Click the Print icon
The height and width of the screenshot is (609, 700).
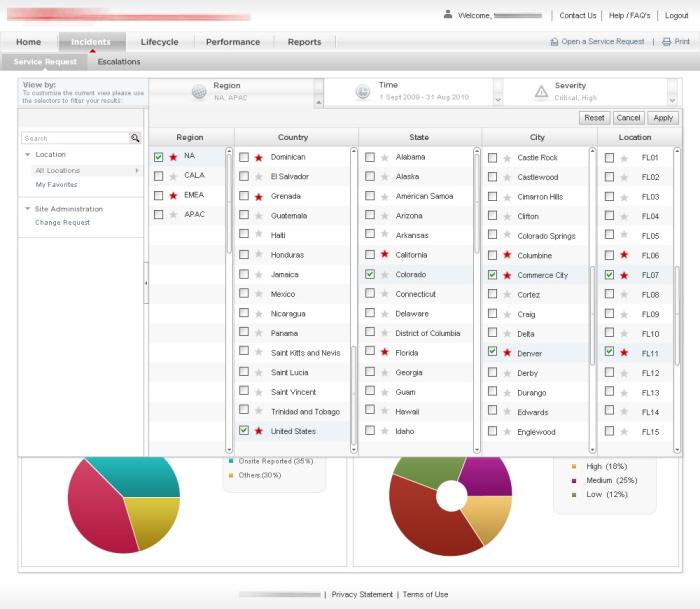coord(667,42)
